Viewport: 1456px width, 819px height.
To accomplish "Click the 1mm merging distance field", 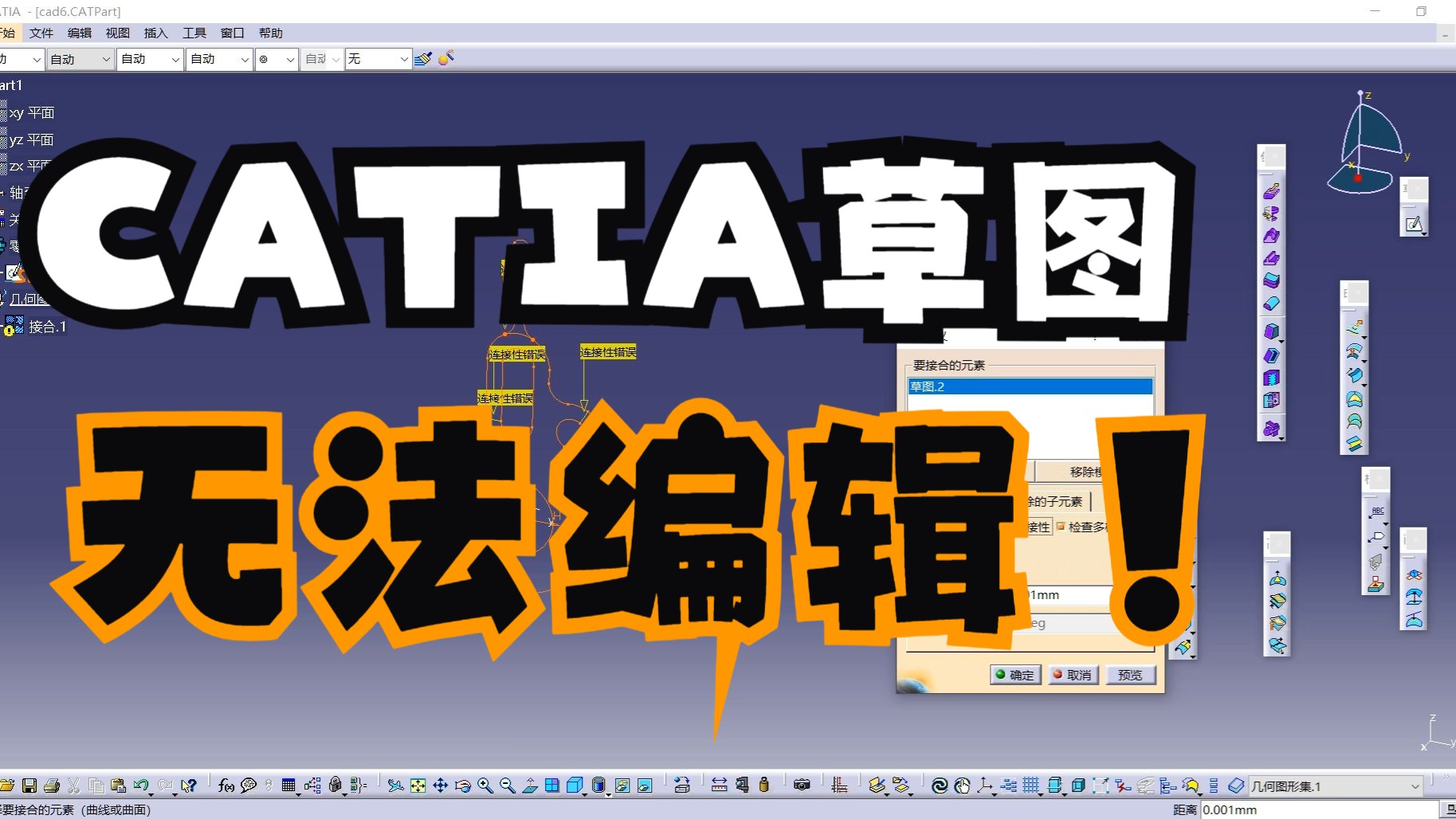I will 1072,595.
